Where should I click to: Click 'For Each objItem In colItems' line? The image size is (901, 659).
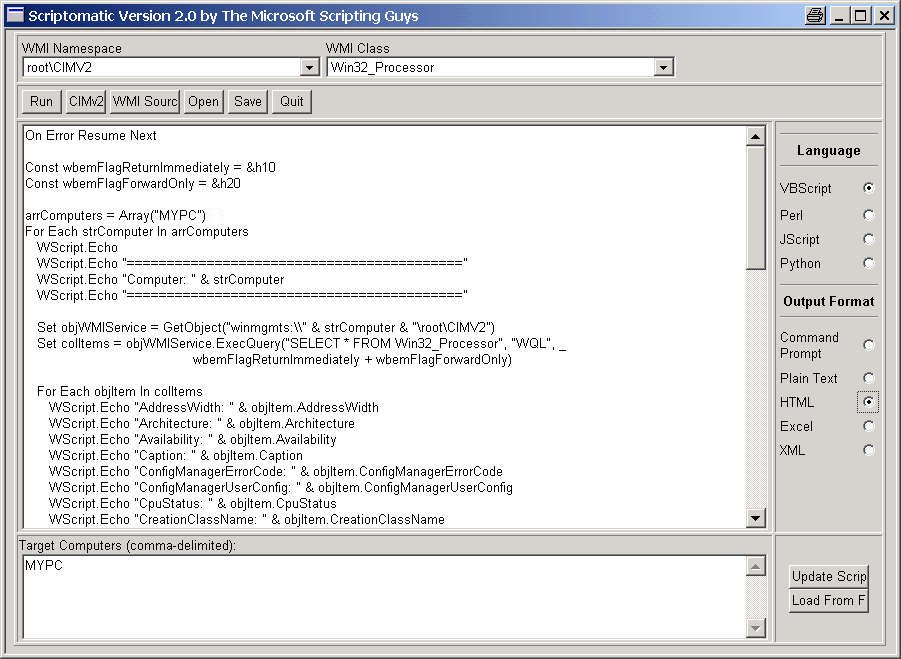pyautogui.click(x=120, y=392)
